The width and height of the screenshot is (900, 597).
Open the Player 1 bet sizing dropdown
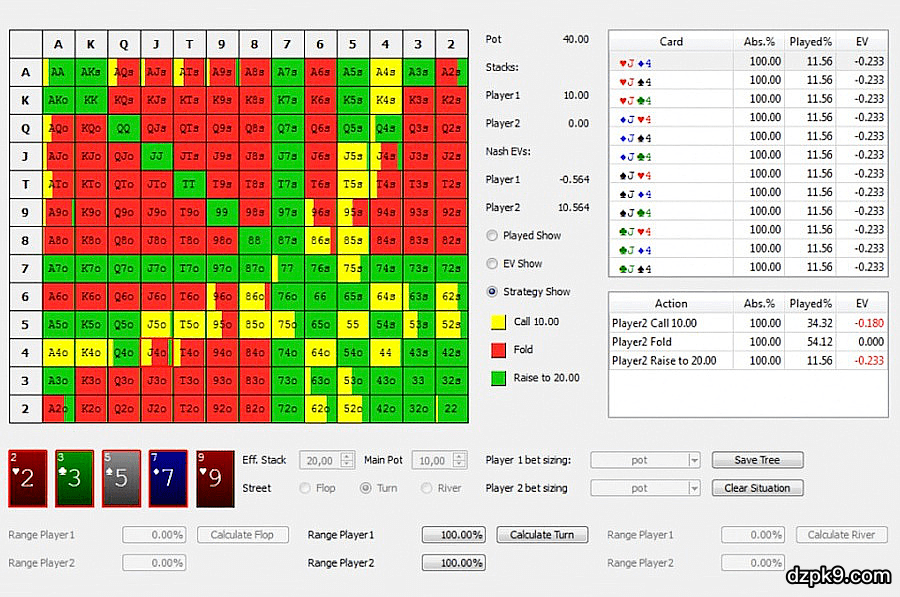(693, 460)
